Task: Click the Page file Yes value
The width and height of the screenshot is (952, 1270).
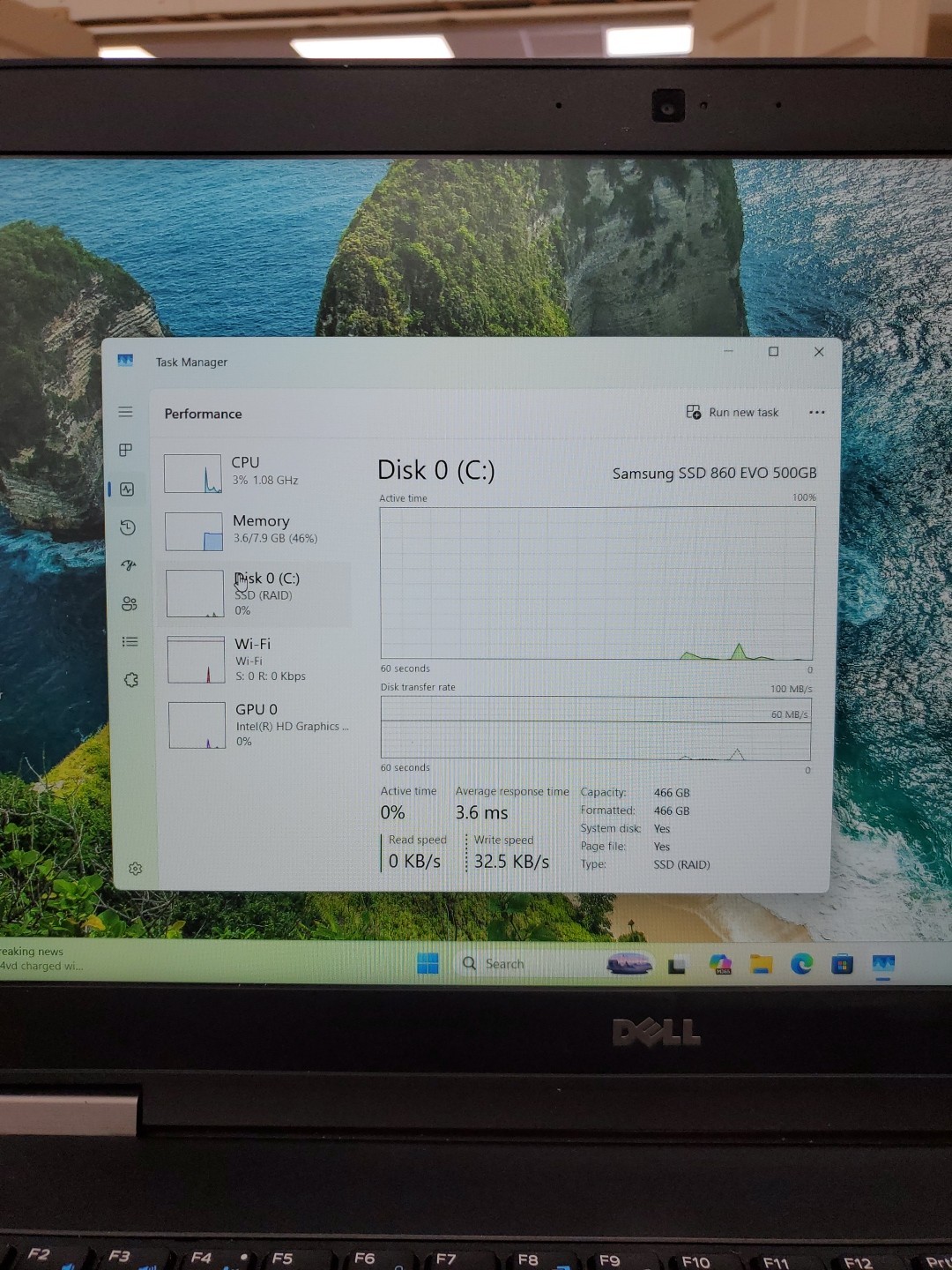Action: (662, 847)
